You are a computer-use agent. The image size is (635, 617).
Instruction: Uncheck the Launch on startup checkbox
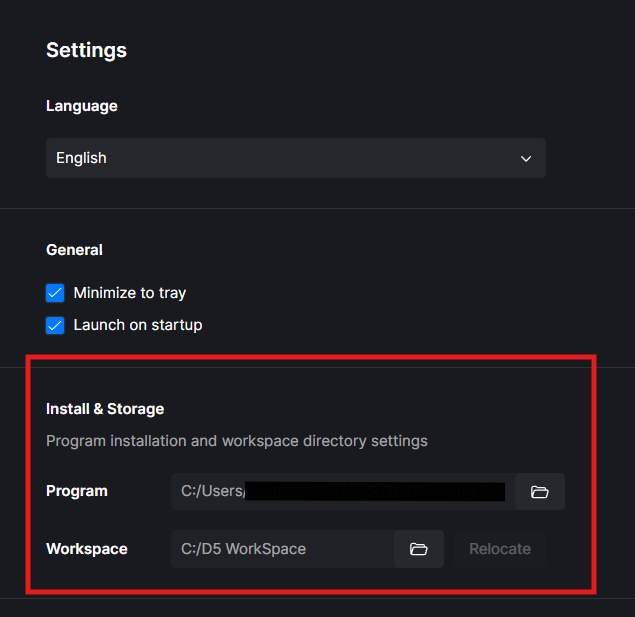pyautogui.click(x=55, y=325)
